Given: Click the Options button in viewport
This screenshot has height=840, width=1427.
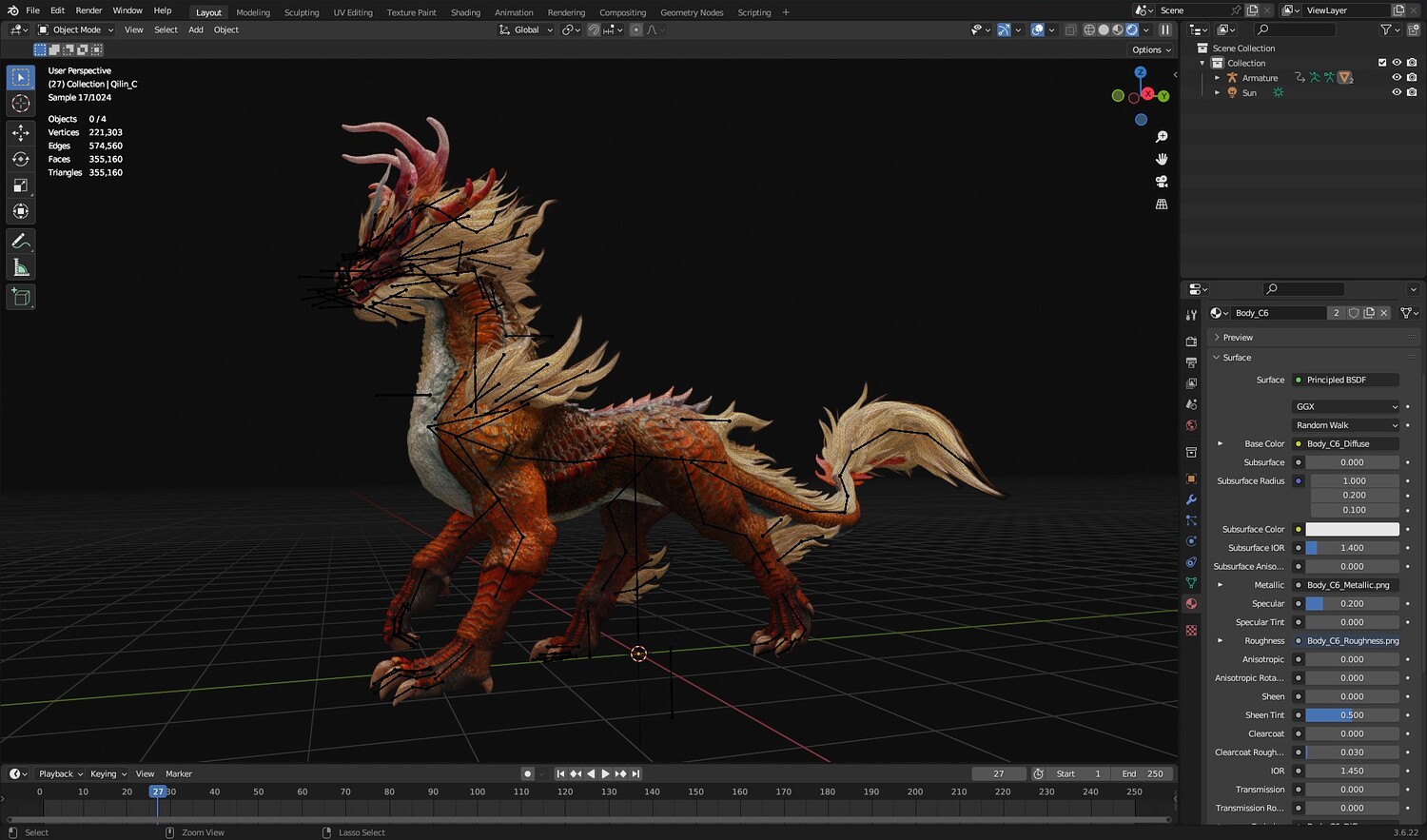Looking at the screenshot, I should [1151, 49].
